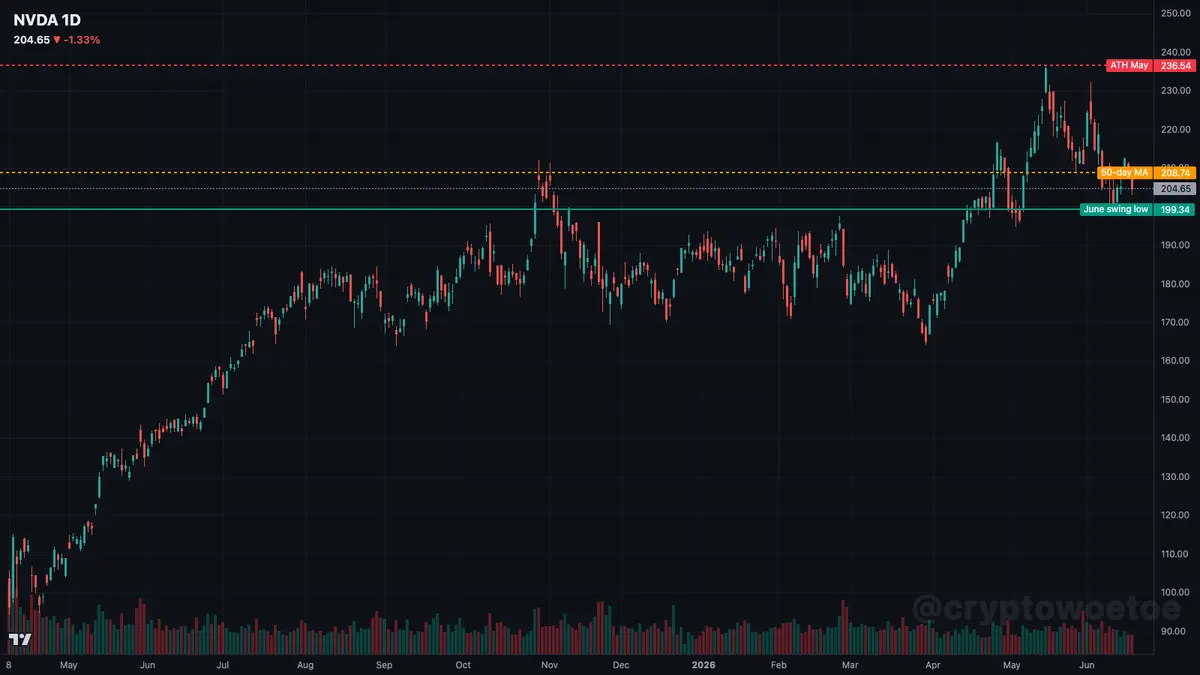The image size is (1200, 675).
Task: Click the Dec time axis label
Action: tap(620, 664)
